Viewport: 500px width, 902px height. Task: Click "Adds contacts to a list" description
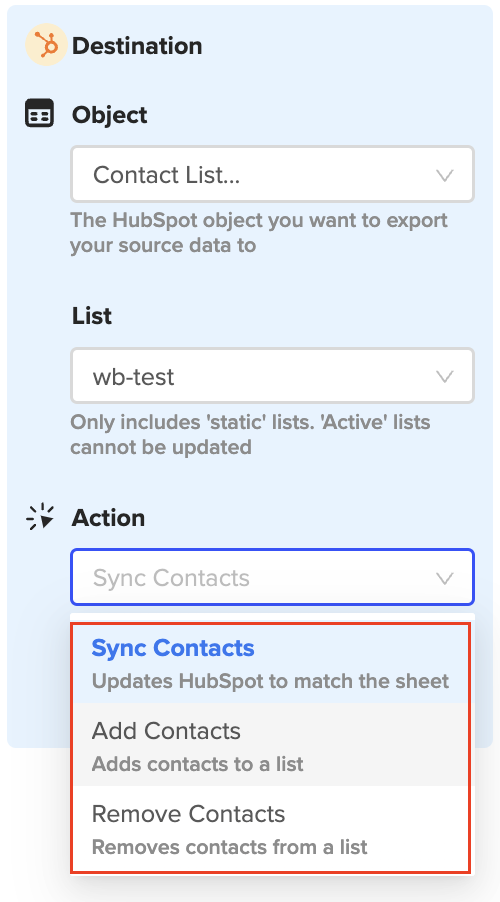coord(197,764)
